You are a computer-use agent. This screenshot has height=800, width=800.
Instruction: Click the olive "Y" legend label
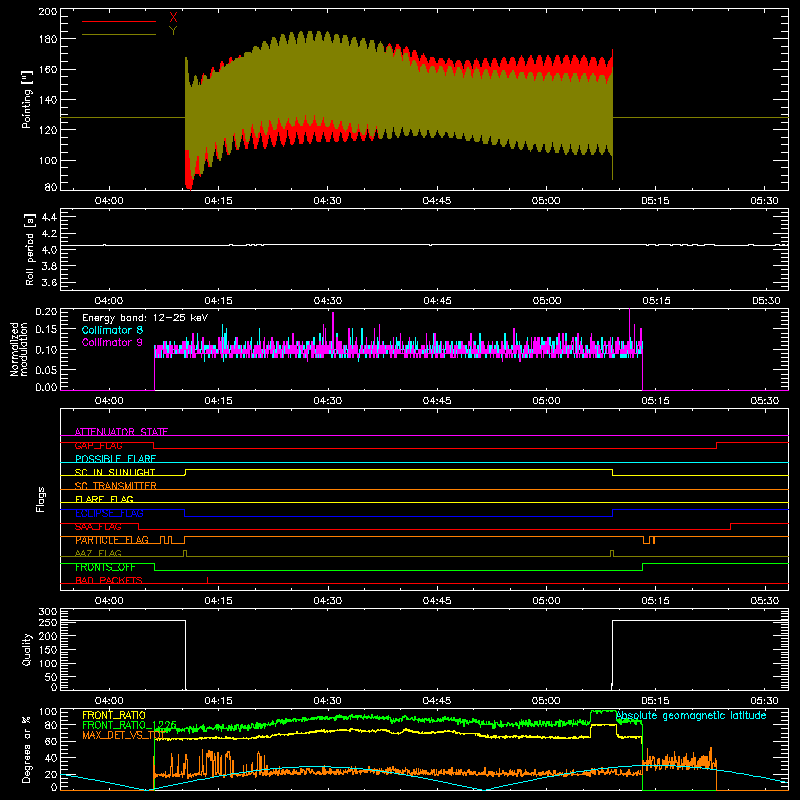pos(173,31)
